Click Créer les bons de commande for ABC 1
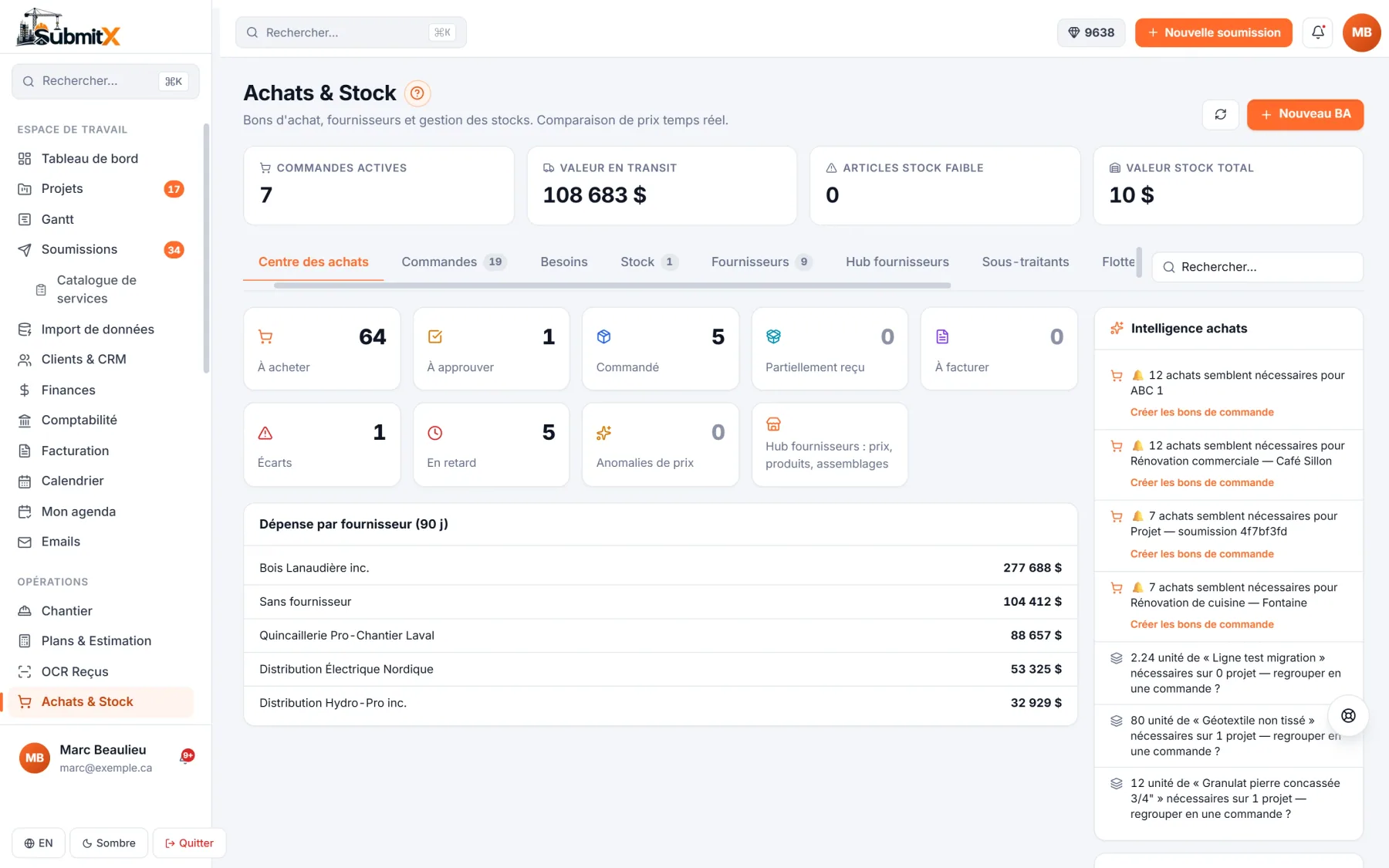Image resolution: width=1389 pixels, height=868 pixels. pos(1201,412)
